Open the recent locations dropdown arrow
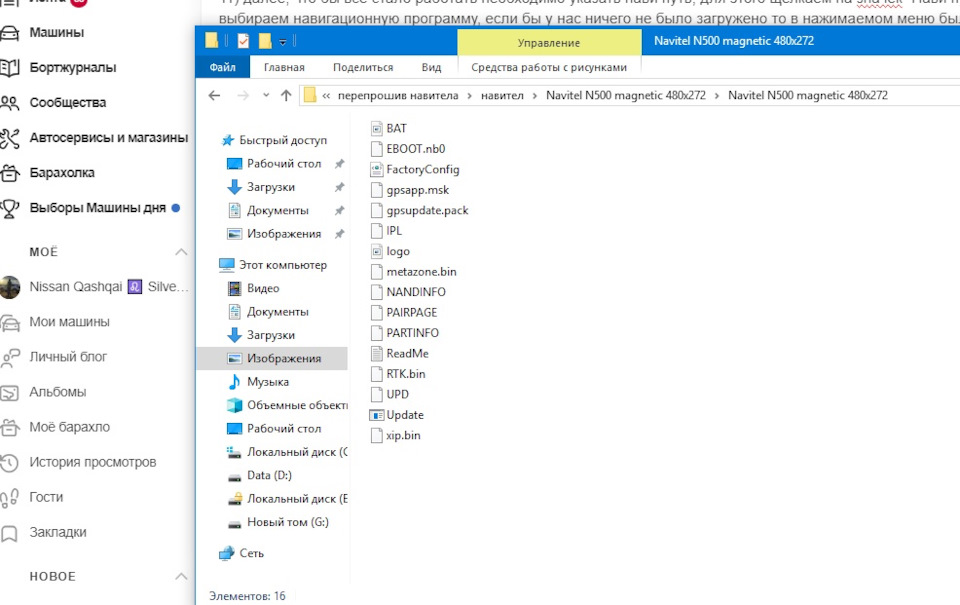Viewport: 960px width, 605px height. pos(266,96)
